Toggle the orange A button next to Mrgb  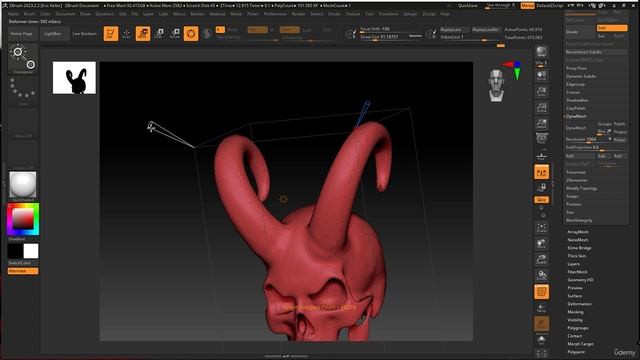(x=220, y=29)
